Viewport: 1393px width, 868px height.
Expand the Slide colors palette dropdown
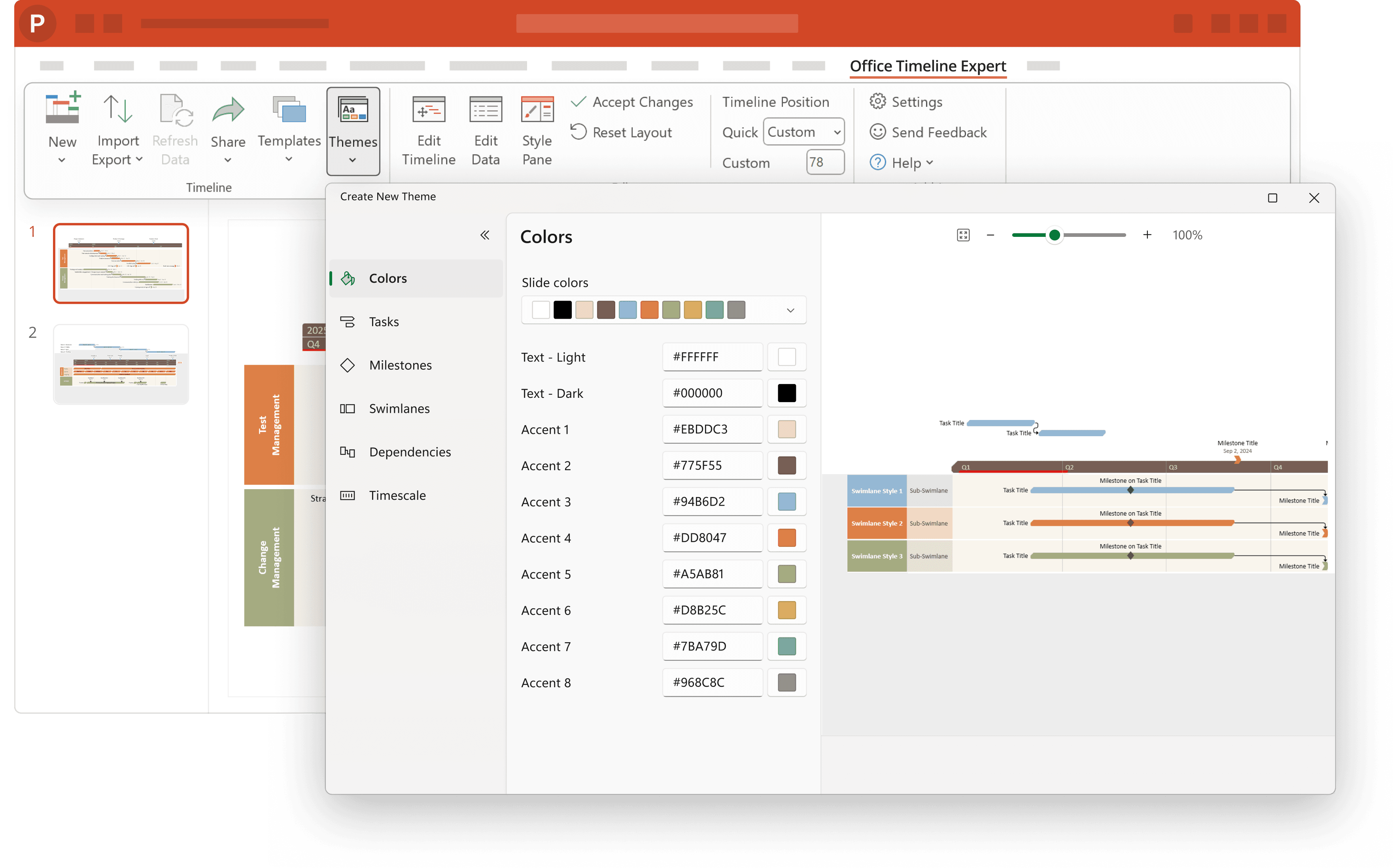click(x=790, y=310)
